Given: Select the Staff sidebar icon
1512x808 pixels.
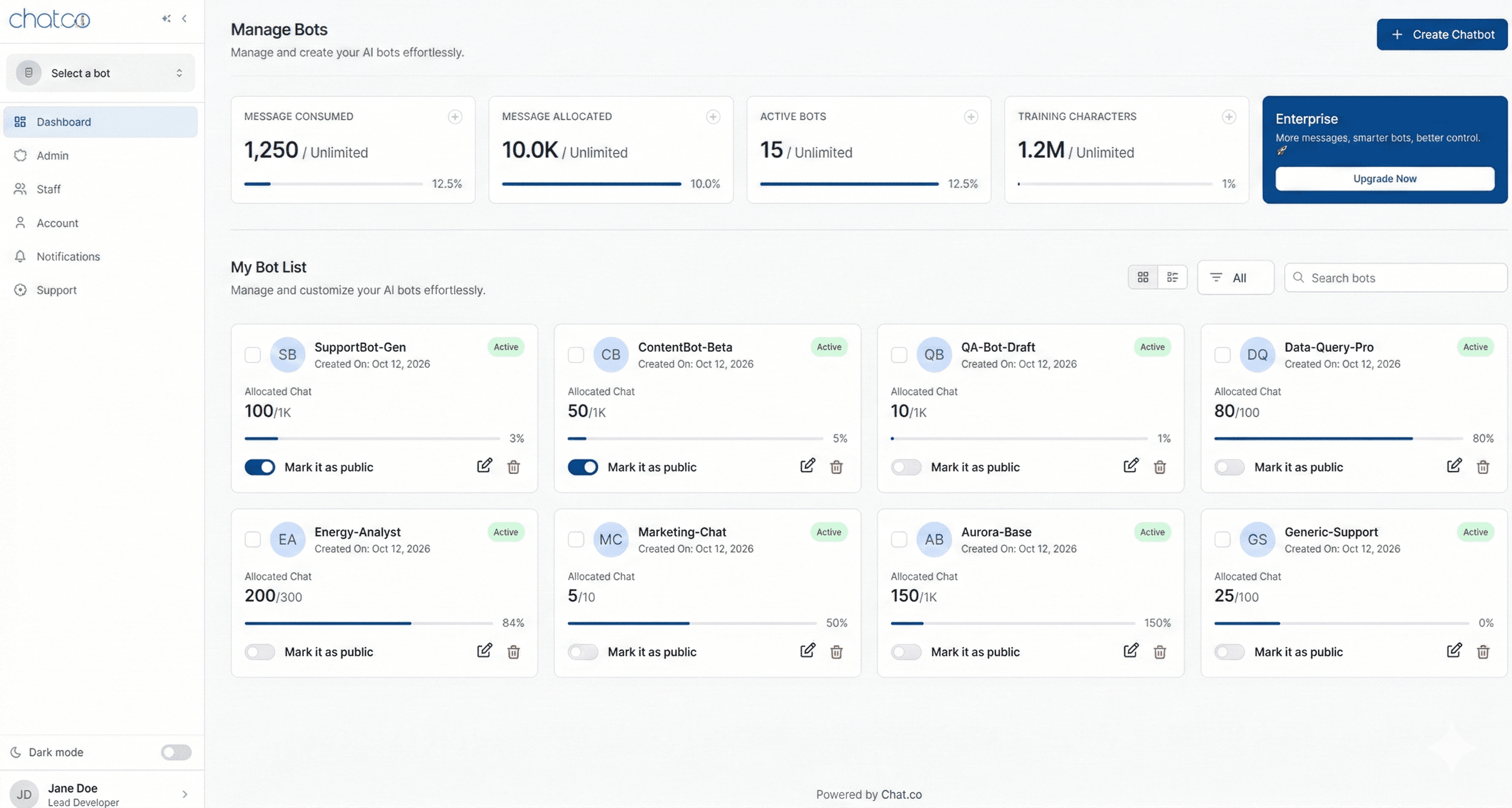Looking at the screenshot, I should tap(20, 189).
